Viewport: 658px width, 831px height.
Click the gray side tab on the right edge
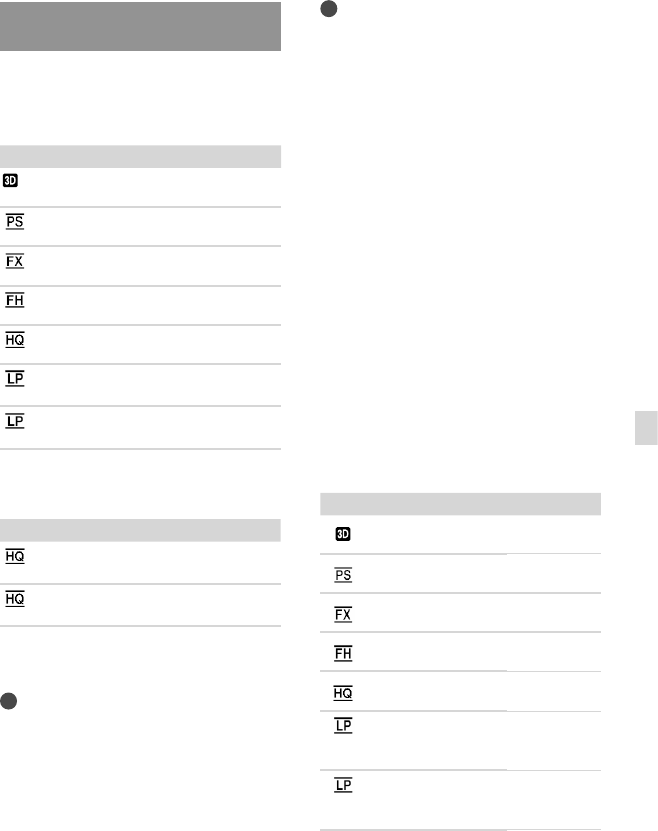point(646,426)
